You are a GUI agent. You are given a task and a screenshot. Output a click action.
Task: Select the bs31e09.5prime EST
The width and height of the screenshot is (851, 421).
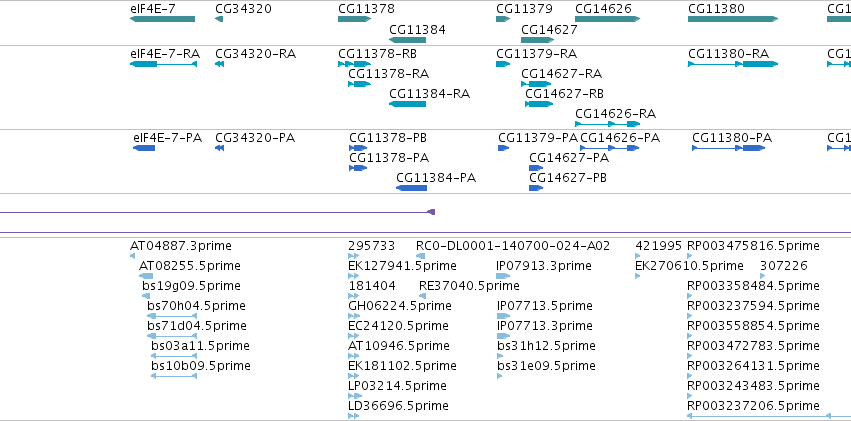click(499, 376)
